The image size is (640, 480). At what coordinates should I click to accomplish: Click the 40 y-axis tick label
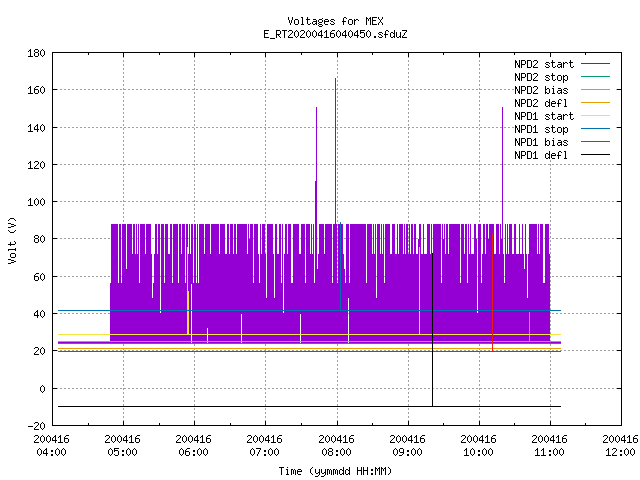[39, 314]
